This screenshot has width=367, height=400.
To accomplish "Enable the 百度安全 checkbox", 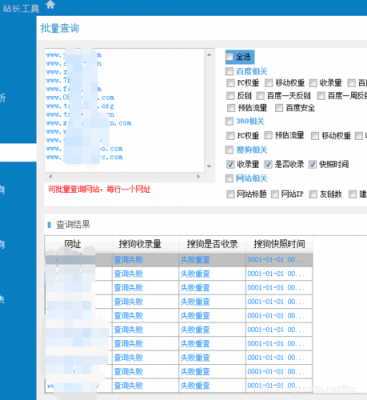I will click(x=279, y=108).
